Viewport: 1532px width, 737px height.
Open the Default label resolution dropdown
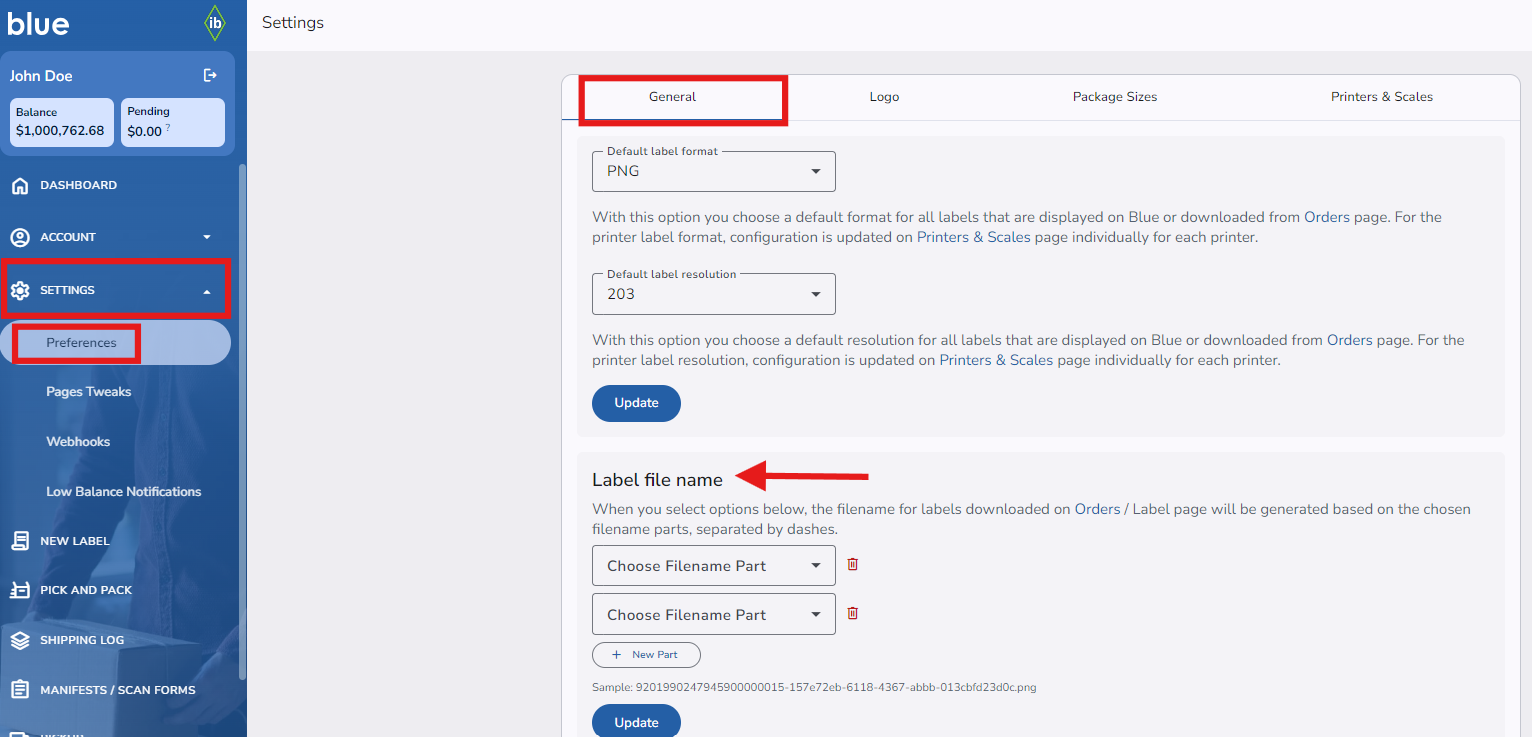pyautogui.click(x=714, y=294)
